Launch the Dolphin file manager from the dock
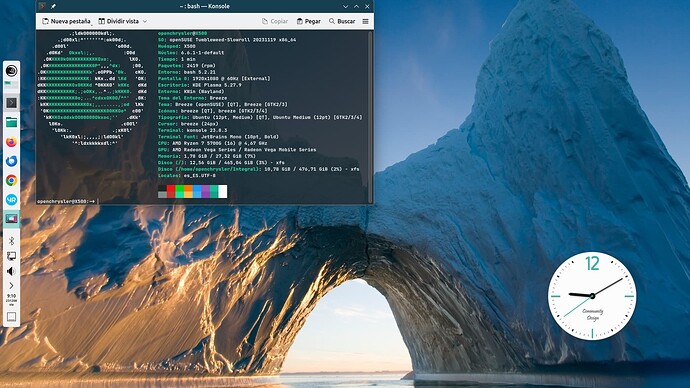The width and height of the screenshot is (690, 388). click(11, 122)
